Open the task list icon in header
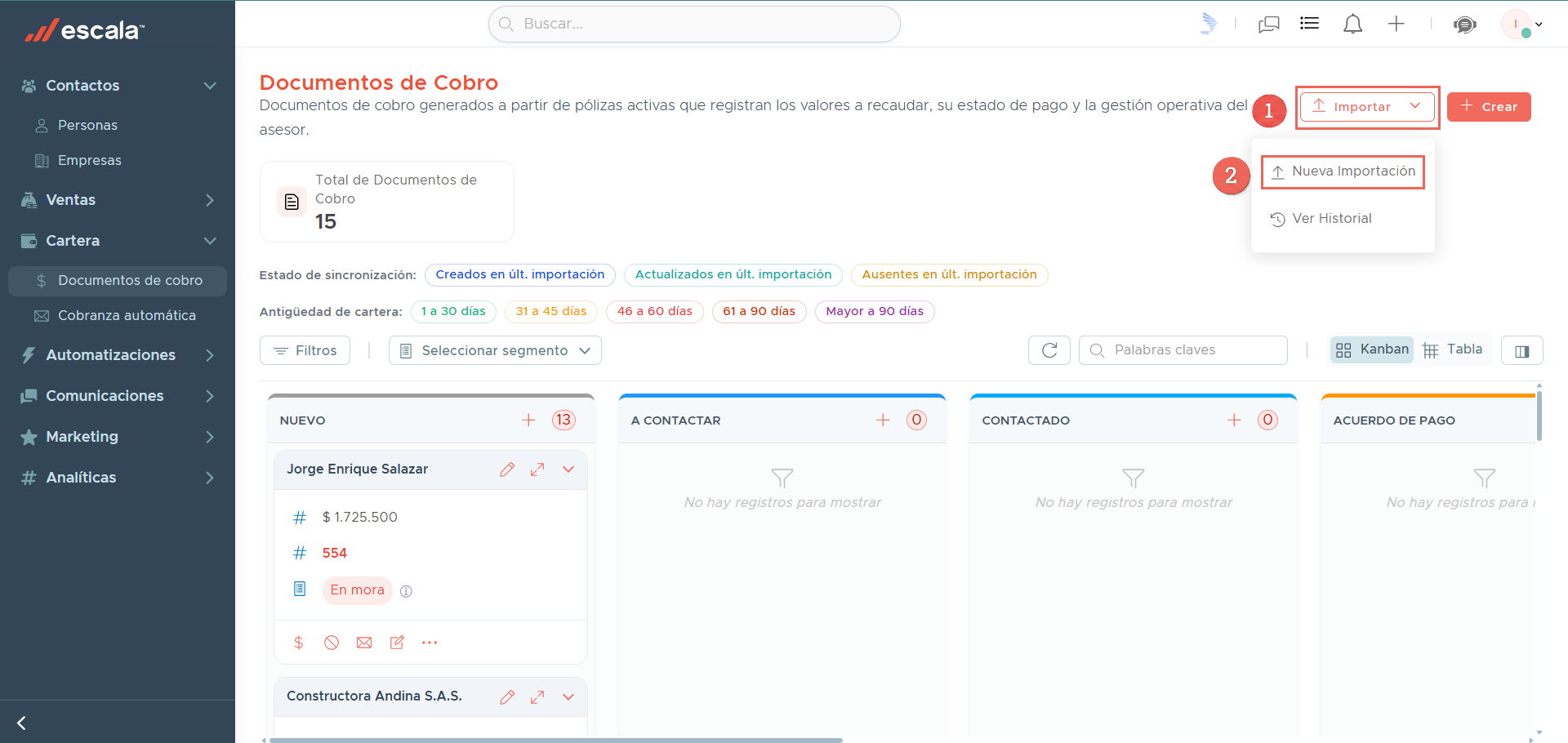This screenshot has width=1568, height=743. coord(1309,24)
